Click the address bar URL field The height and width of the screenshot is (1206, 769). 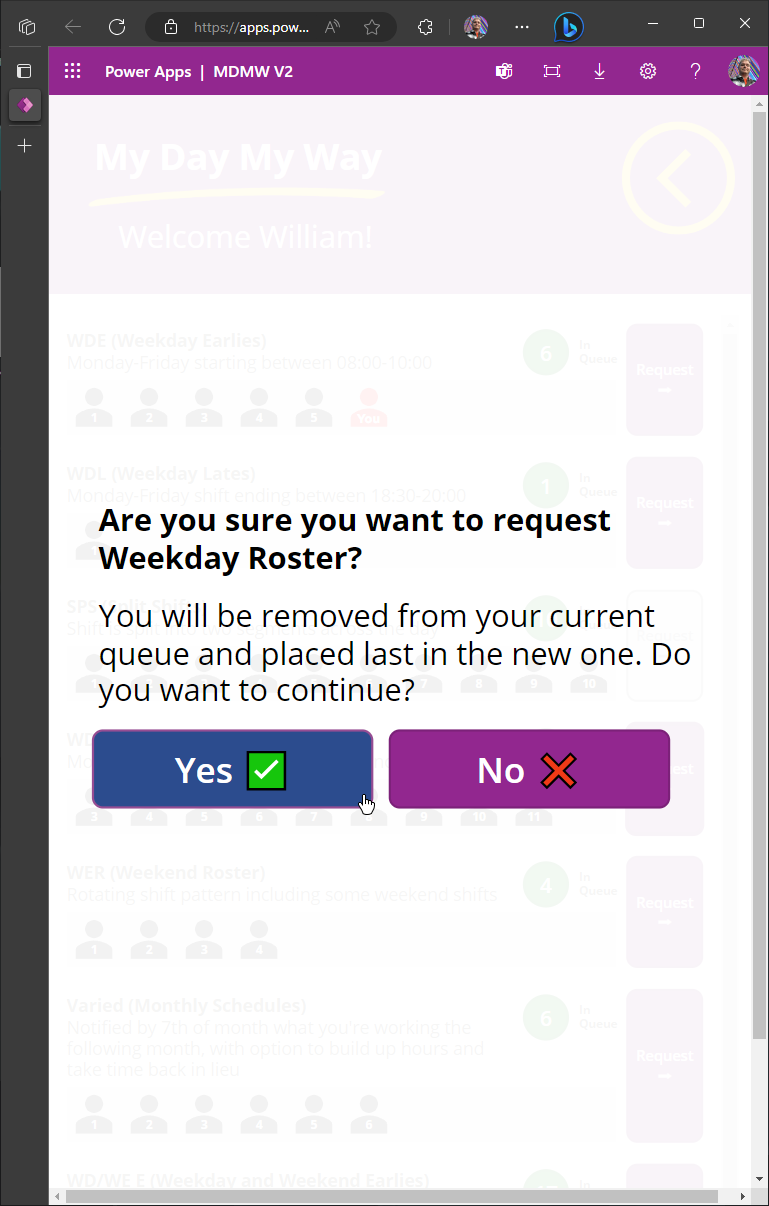pyautogui.click(x=250, y=27)
